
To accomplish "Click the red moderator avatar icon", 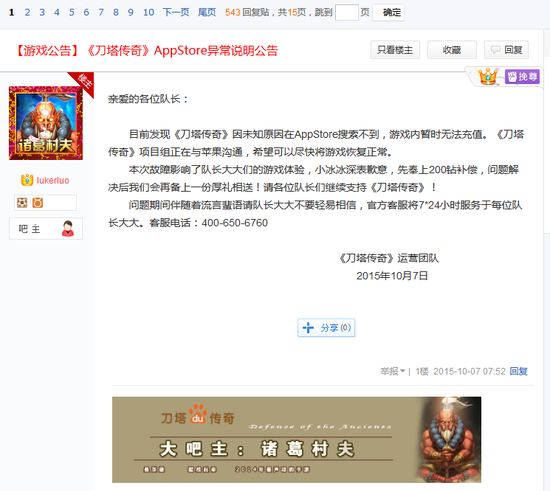I will point(68,229).
